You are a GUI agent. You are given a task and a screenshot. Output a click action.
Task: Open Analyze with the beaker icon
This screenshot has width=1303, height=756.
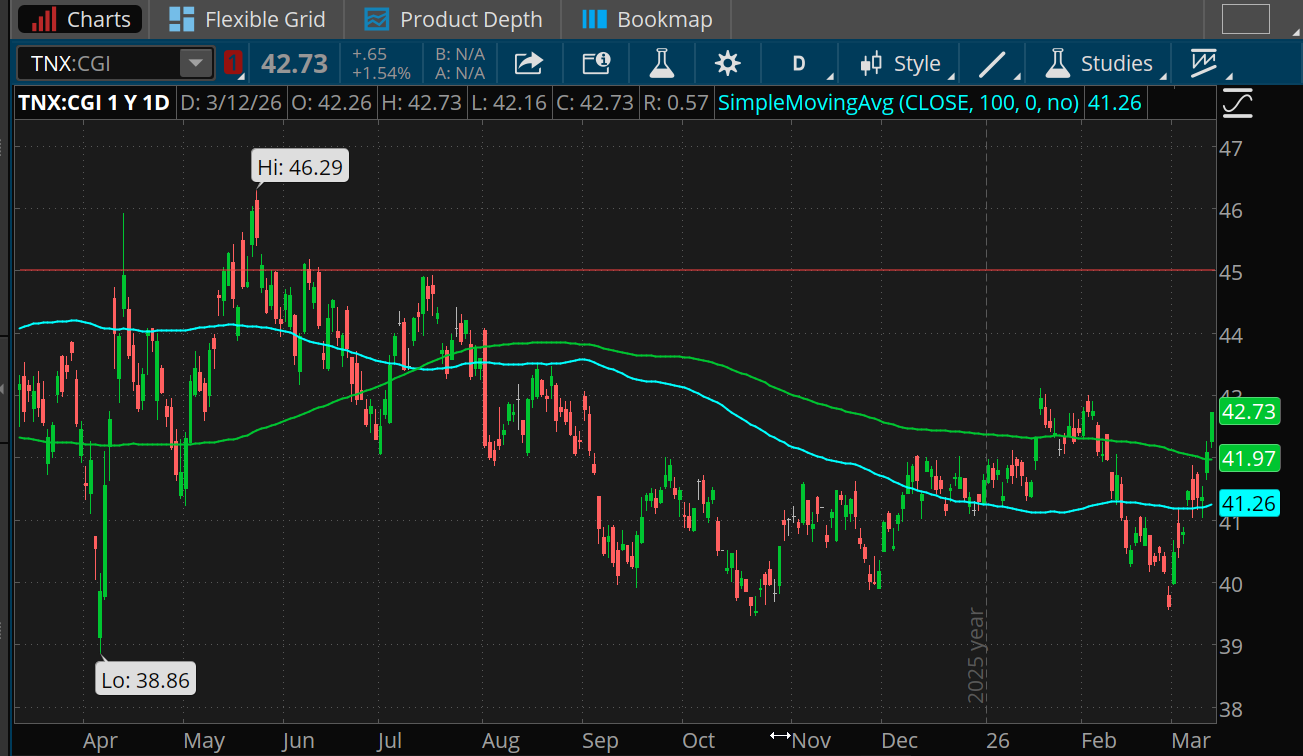tap(662, 63)
